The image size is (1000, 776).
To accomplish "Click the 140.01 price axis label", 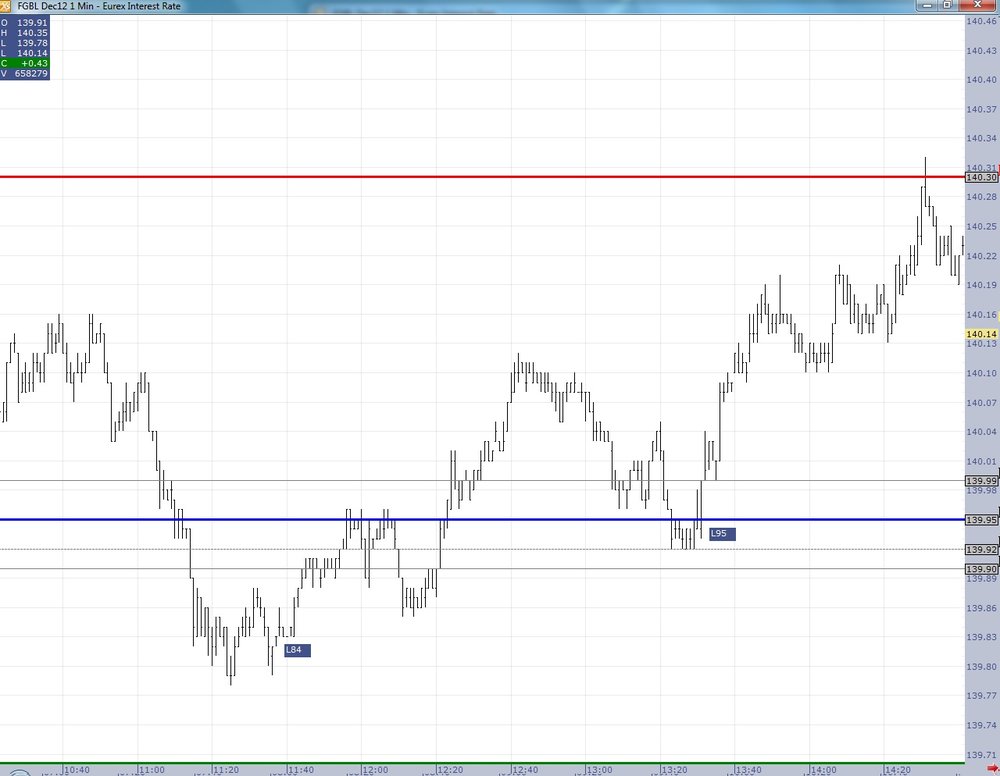I will tap(982, 461).
